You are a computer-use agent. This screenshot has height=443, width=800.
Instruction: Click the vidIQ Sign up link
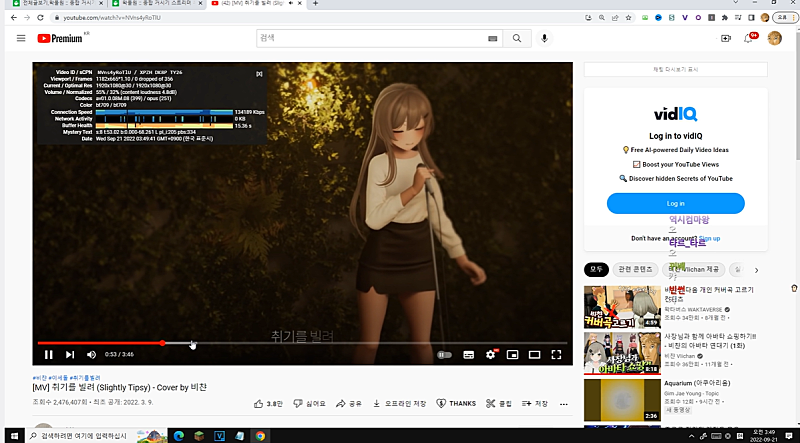tap(708, 239)
